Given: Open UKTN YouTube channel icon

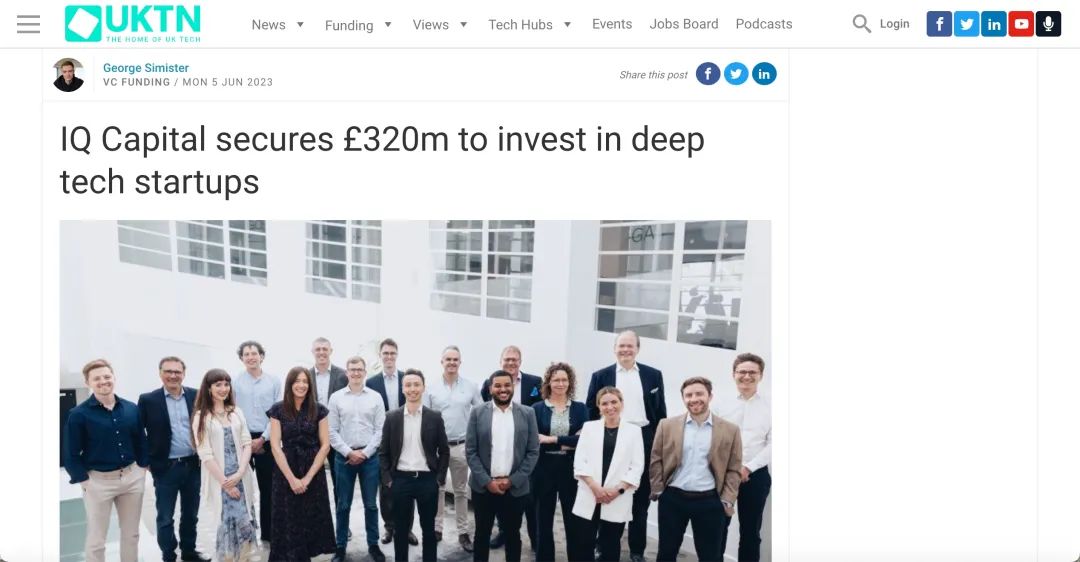Looking at the screenshot, I should point(1021,24).
